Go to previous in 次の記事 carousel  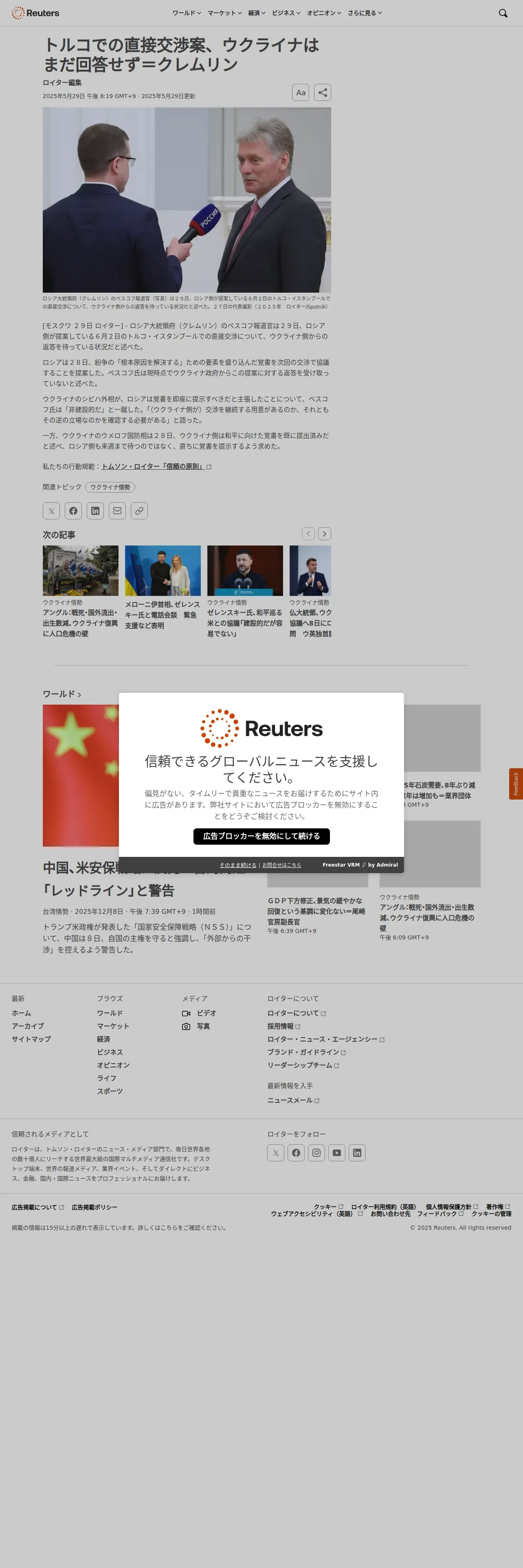[x=308, y=534]
